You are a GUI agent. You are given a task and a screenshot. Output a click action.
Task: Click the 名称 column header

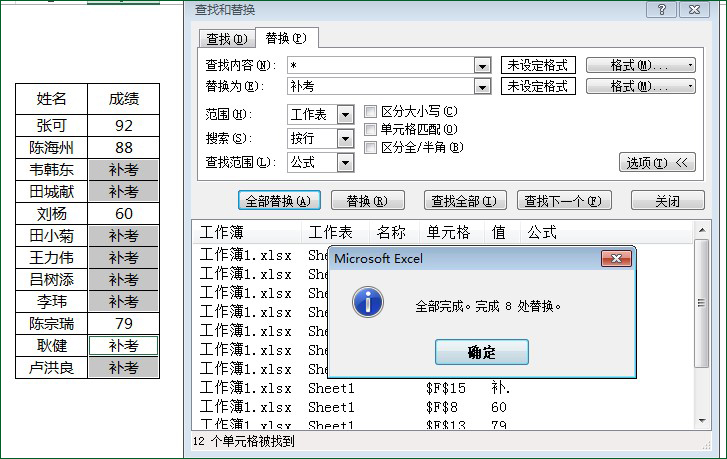[x=395, y=232]
